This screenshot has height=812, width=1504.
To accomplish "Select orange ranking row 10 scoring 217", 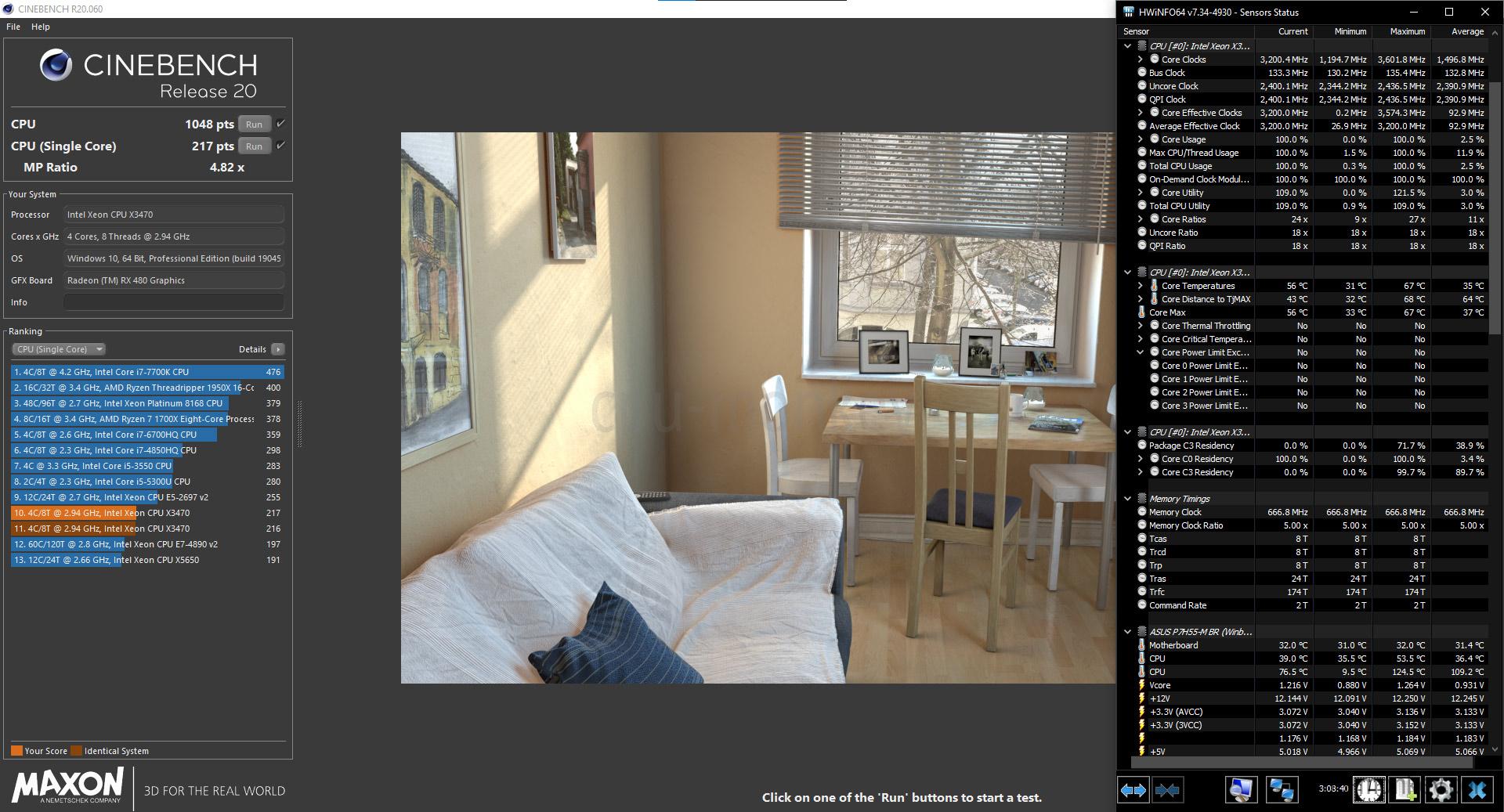I will (147, 513).
